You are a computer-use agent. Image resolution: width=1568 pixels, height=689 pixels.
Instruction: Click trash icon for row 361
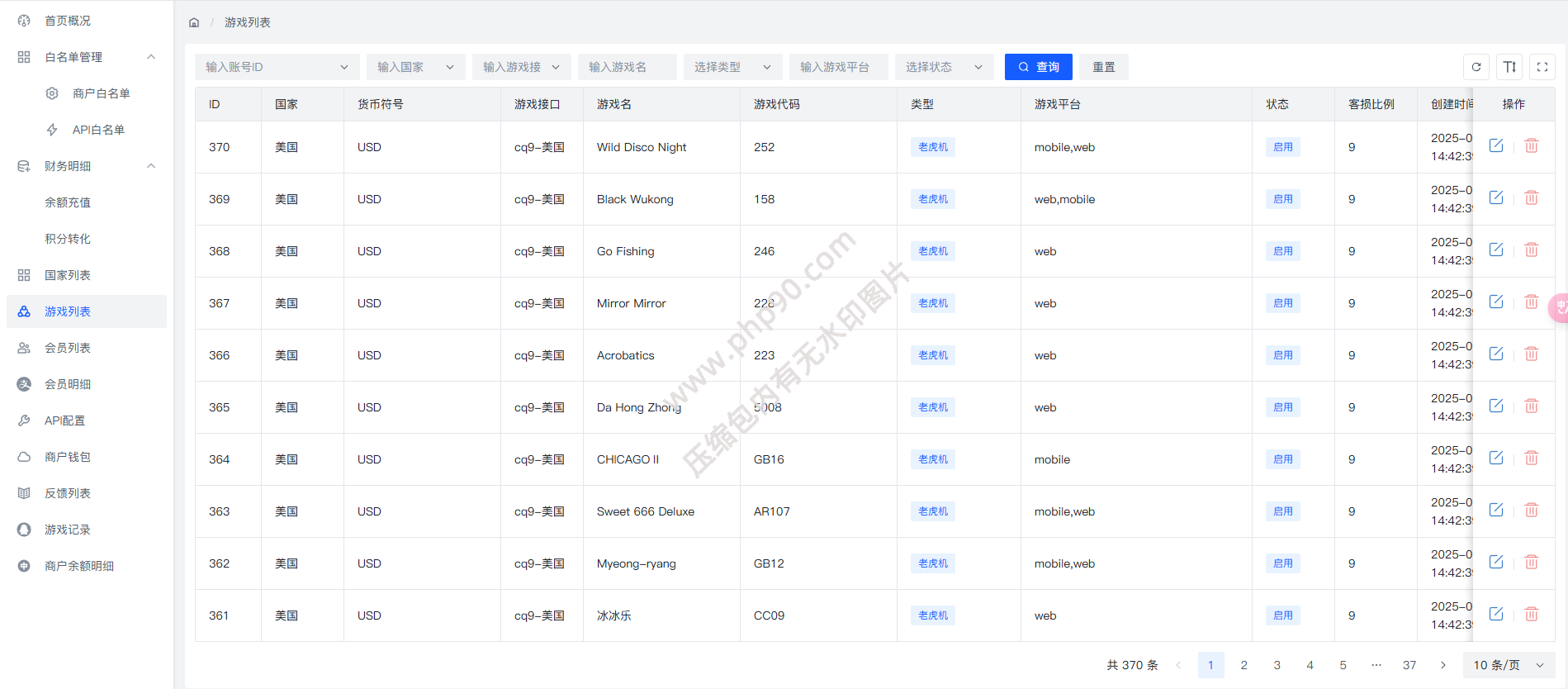click(1531, 615)
